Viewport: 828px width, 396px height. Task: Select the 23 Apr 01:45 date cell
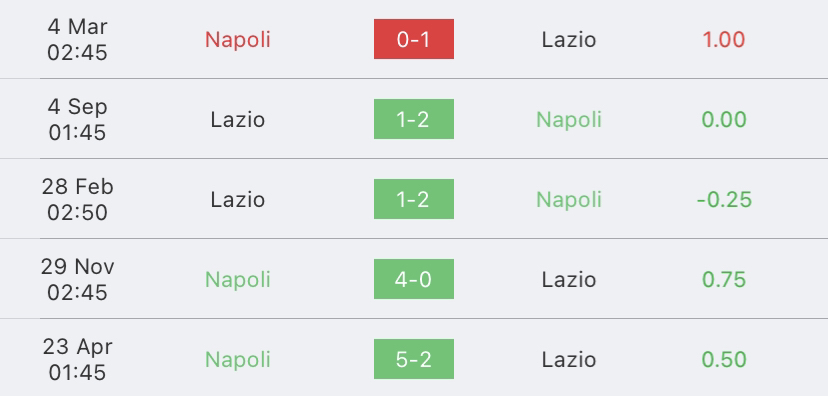pos(77,360)
